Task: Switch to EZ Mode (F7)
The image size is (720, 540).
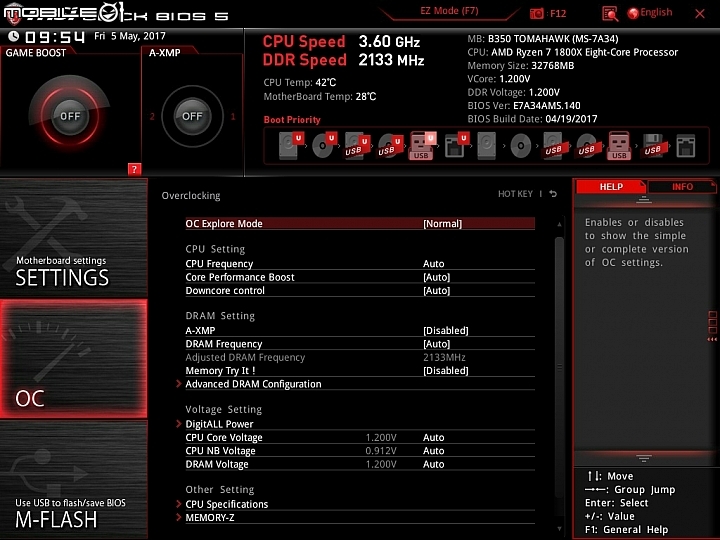Action: (x=449, y=11)
